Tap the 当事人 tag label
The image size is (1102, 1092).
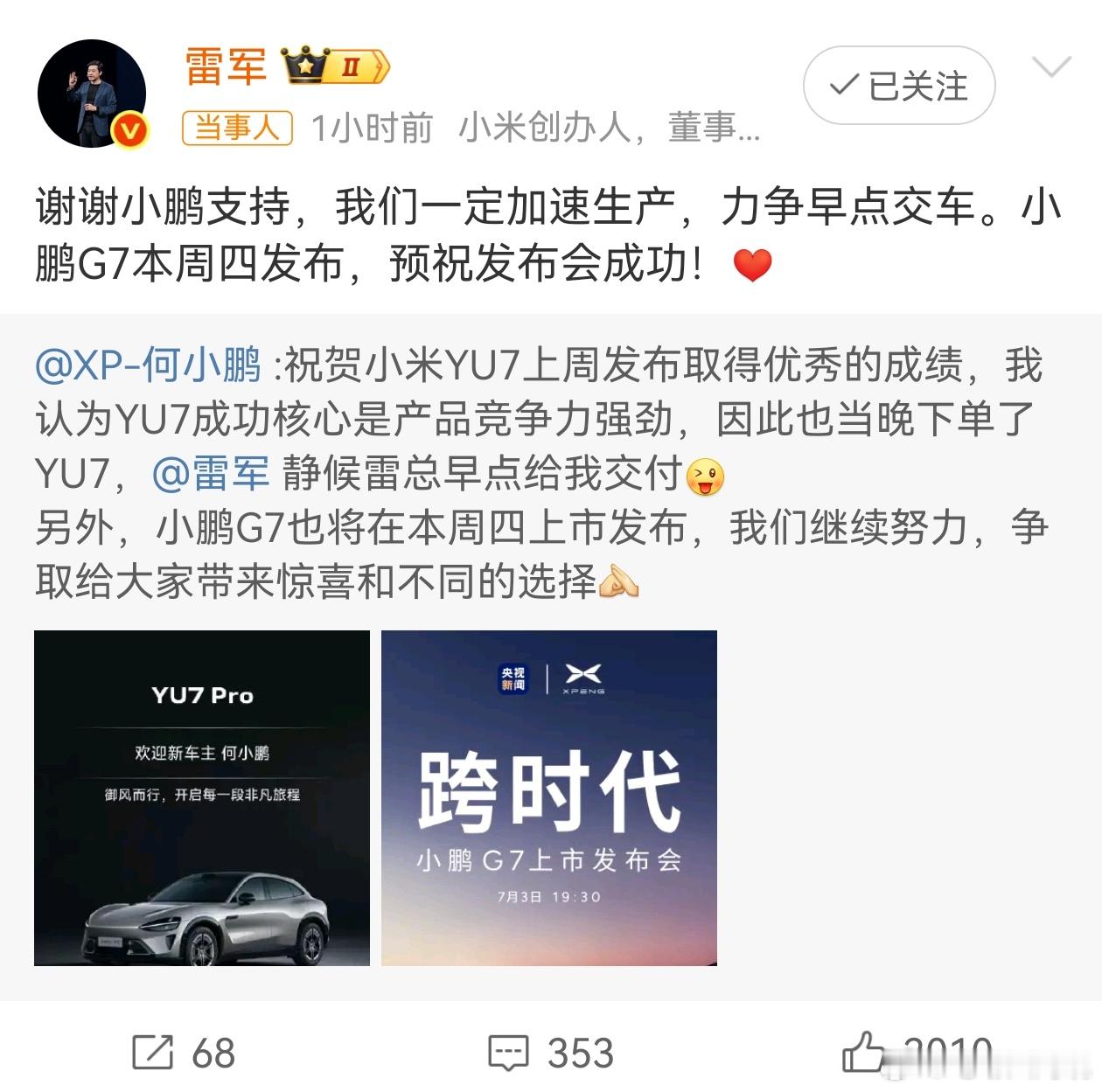237,129
